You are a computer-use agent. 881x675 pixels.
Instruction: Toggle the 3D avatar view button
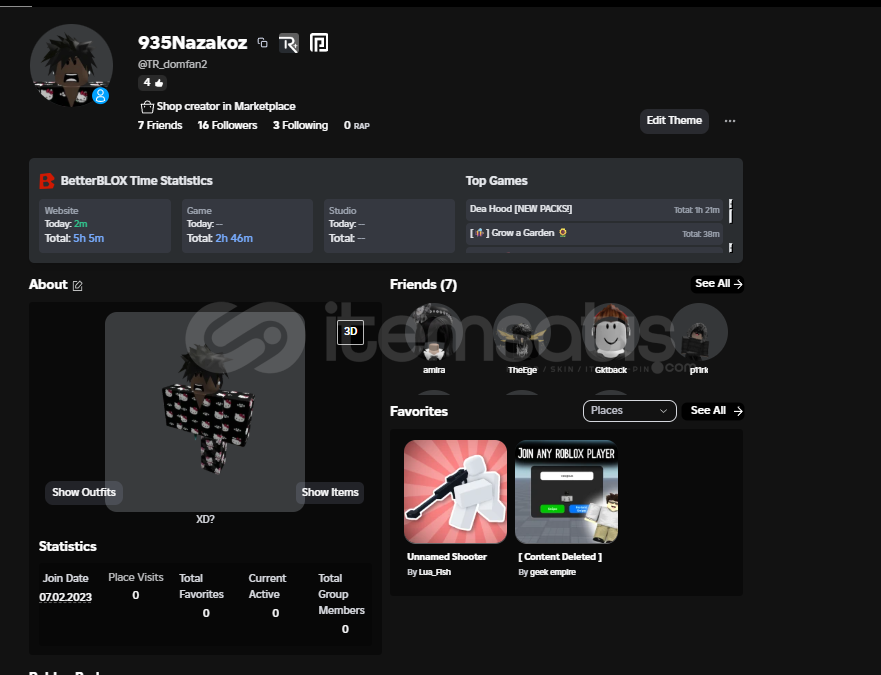click(350, 332)
